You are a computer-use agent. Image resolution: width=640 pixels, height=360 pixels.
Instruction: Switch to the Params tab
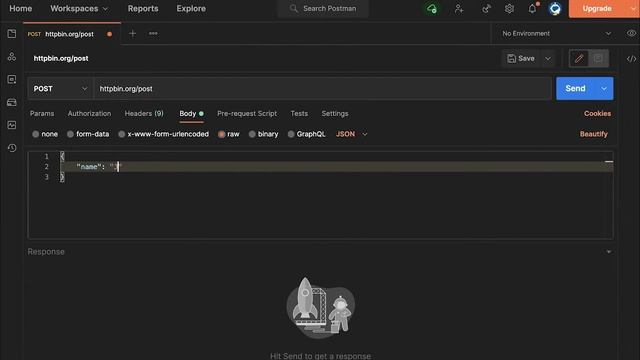click(42, 113)
